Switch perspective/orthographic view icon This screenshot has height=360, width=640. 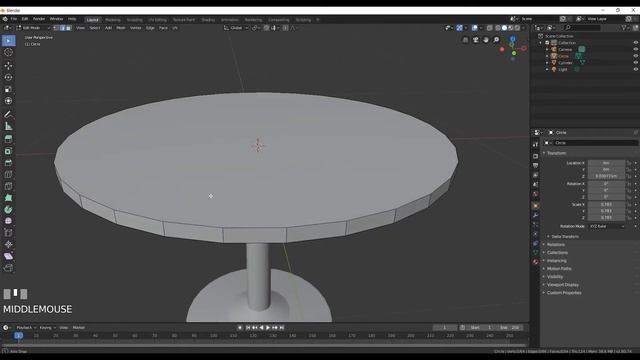click(x=465, y=40)
